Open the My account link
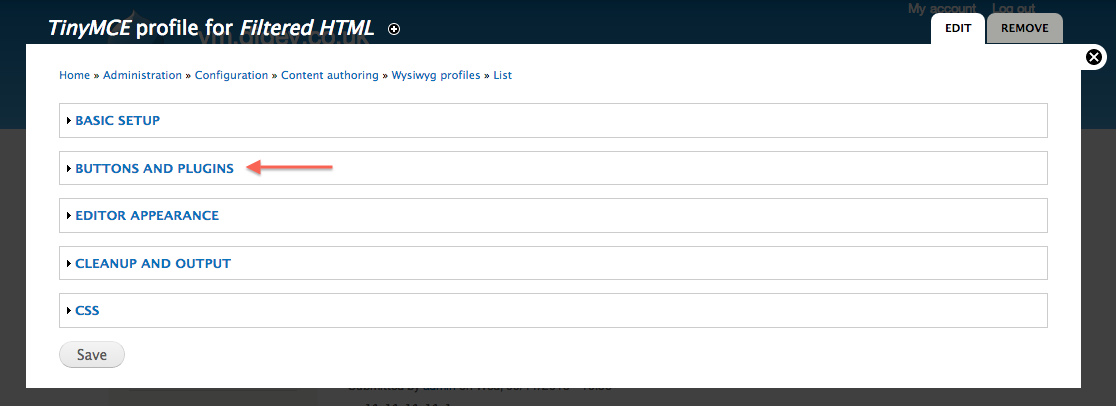1116x406 pixels. [x=942, y=9]
